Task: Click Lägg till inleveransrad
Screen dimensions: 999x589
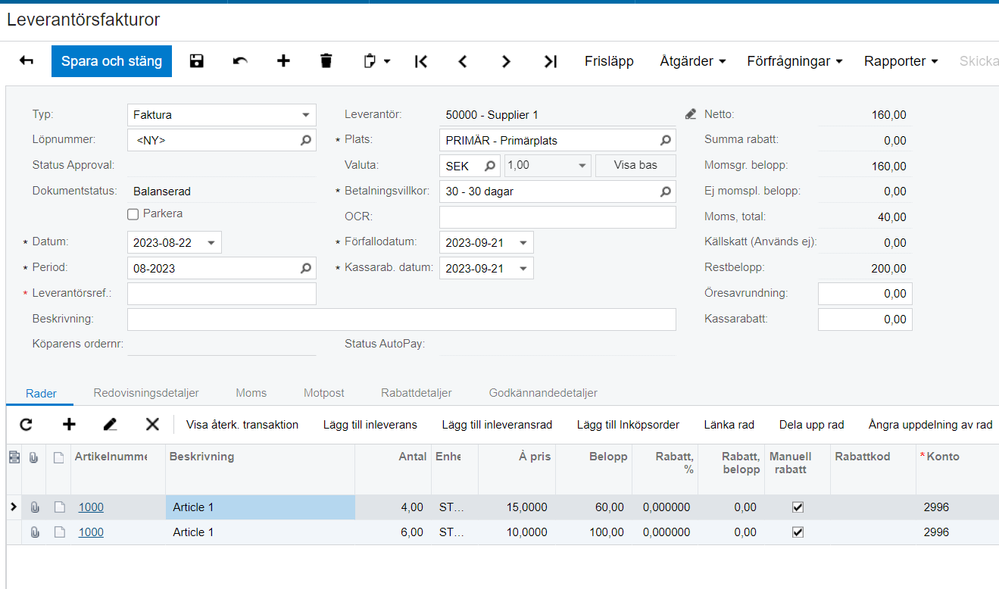Action: point(497,425)
